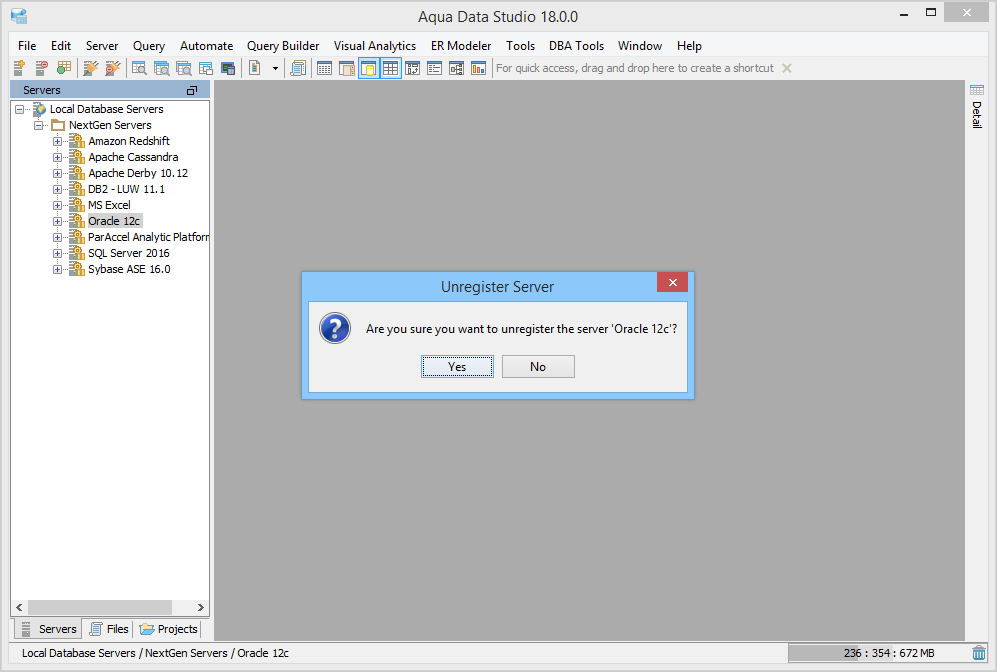The image size is (997, 672).
Task: Click the Connect server plug icon
Action: [x=91, y=68]
